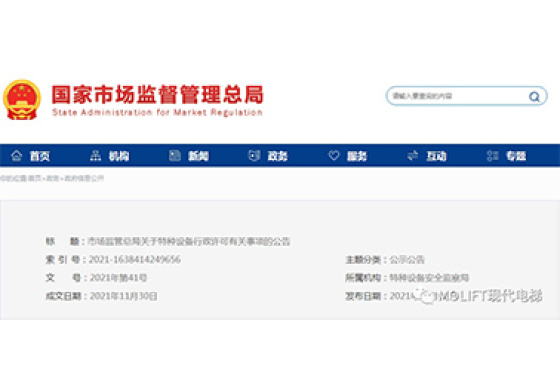Click the heart icon beside 服务
Screen dimensions: 560x369
point(334,156)
